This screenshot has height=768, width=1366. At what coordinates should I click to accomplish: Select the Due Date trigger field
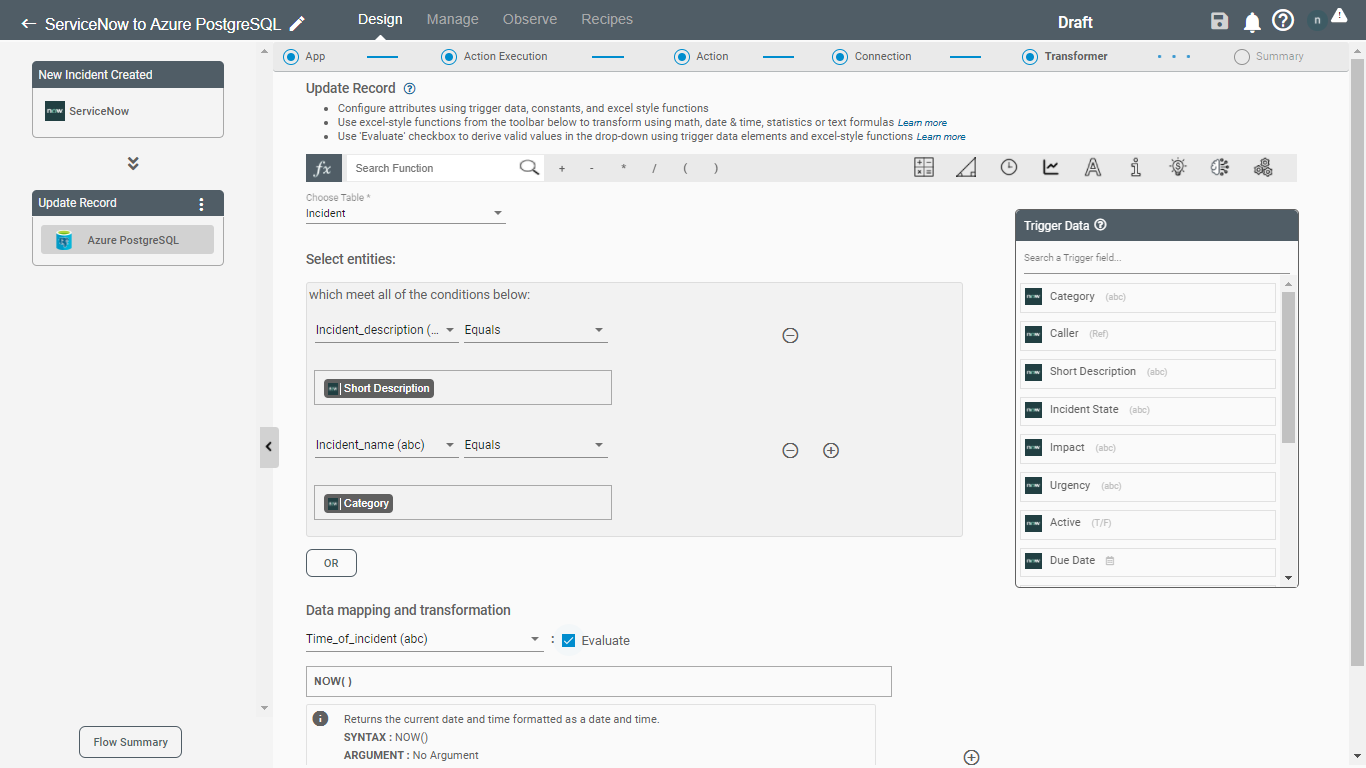pyautogui.click(x=1148, y=562)
